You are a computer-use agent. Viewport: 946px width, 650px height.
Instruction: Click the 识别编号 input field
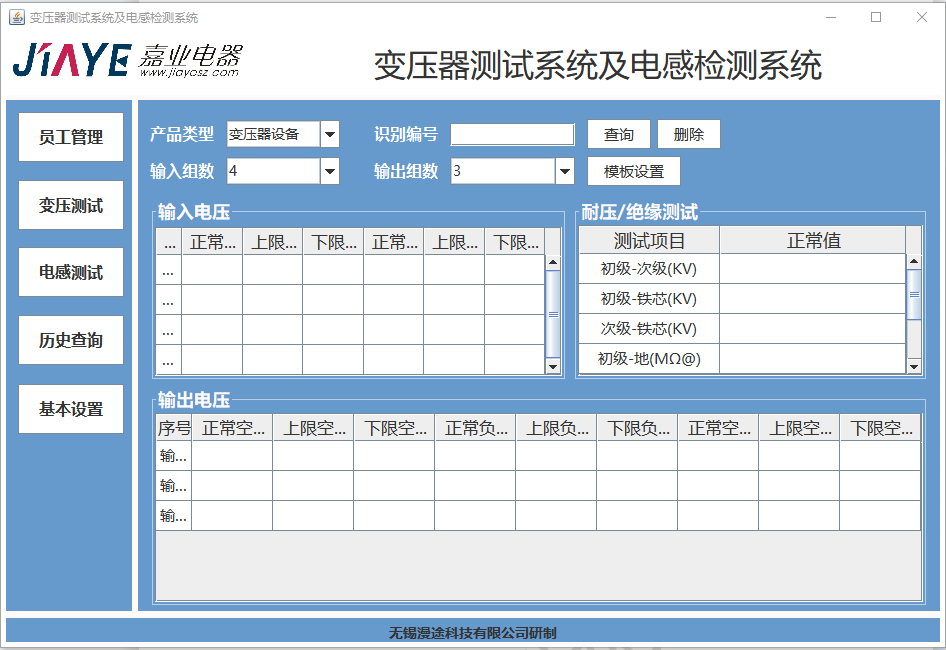tap(512, 135)
